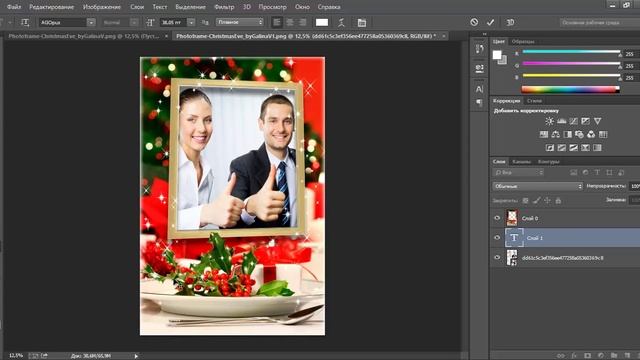Open the Текст menu
Screen dimensions: 640x360
click(160, 7)
